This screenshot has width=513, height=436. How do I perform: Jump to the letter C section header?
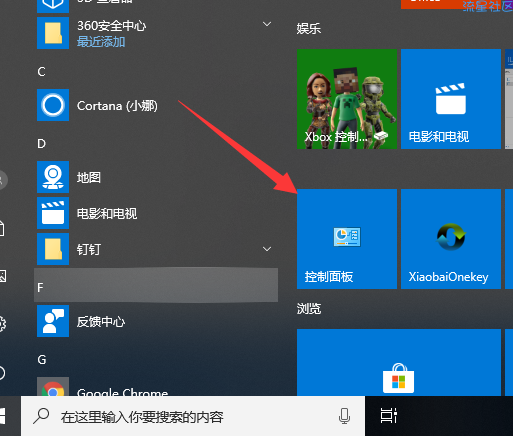[41, 71]
